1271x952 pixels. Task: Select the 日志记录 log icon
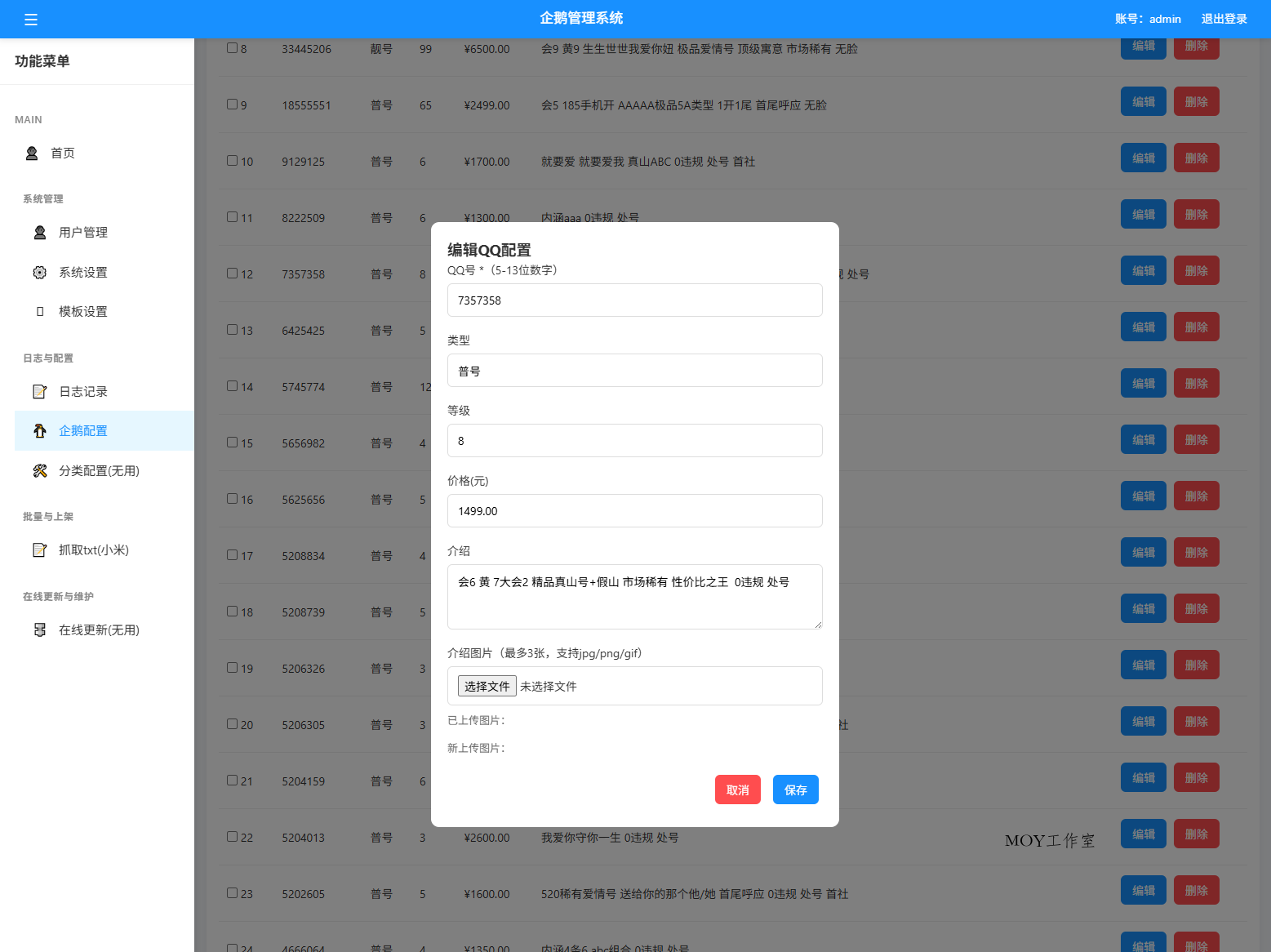tap(39, 391)
